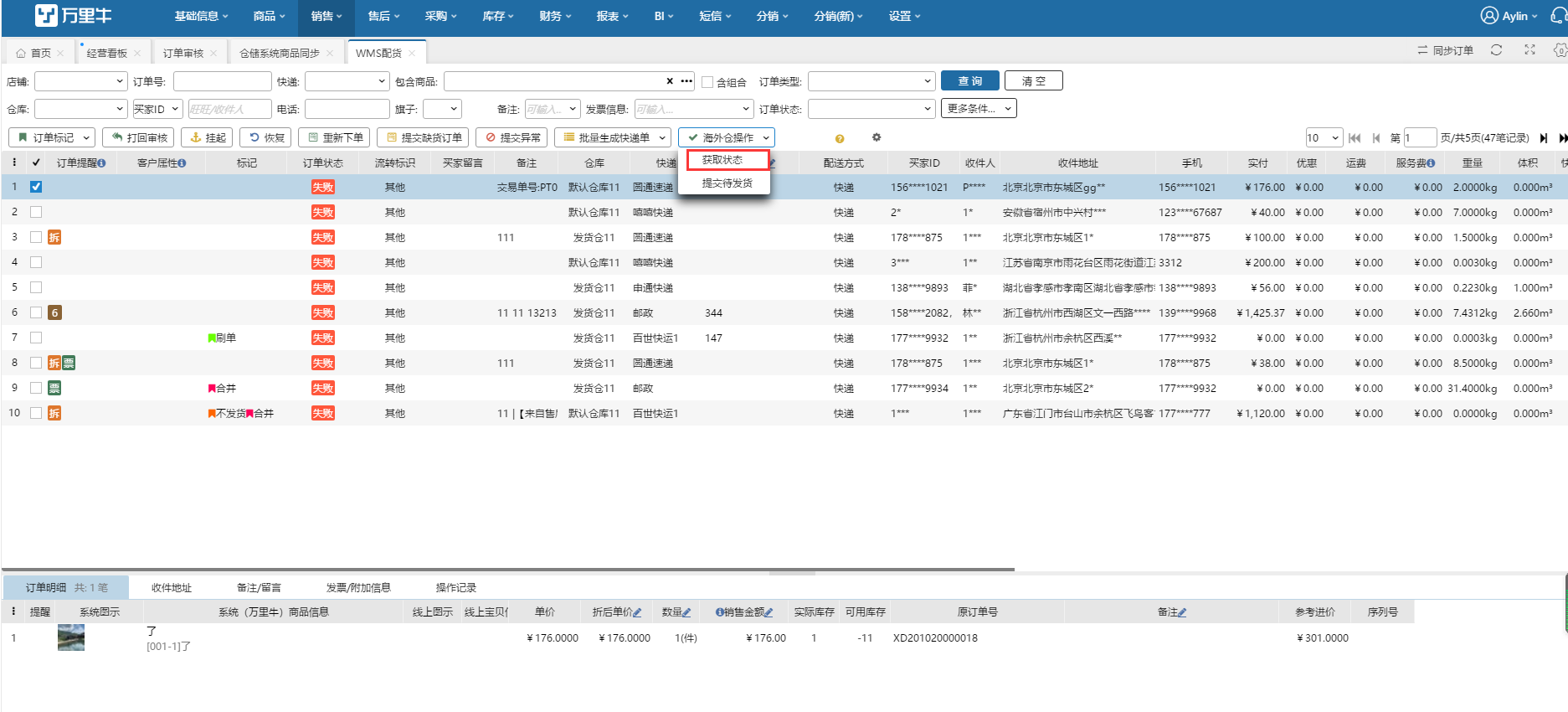Check the row 2 order checkbox

[36, 212]
